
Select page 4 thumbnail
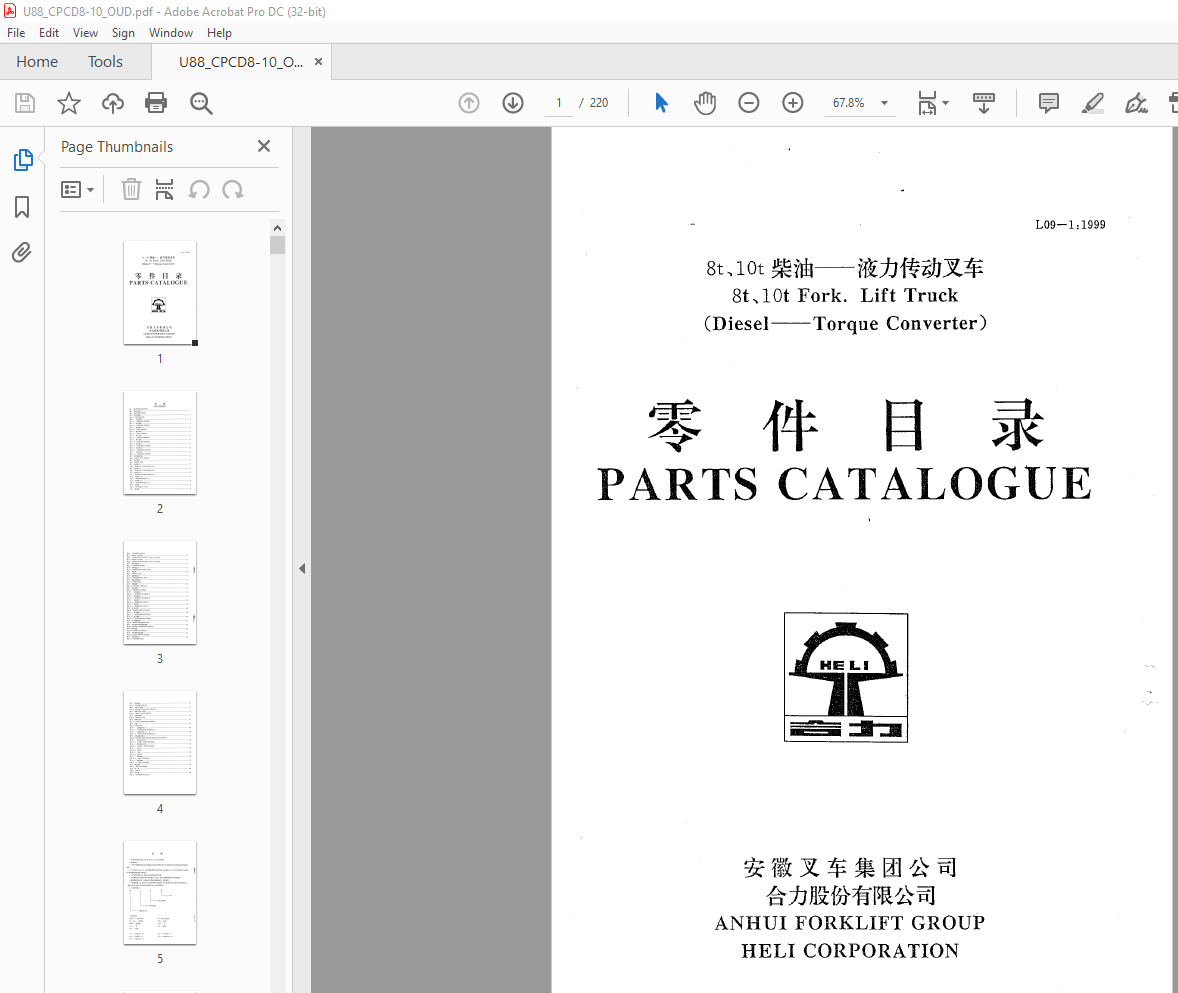click(x=160, y=743)
